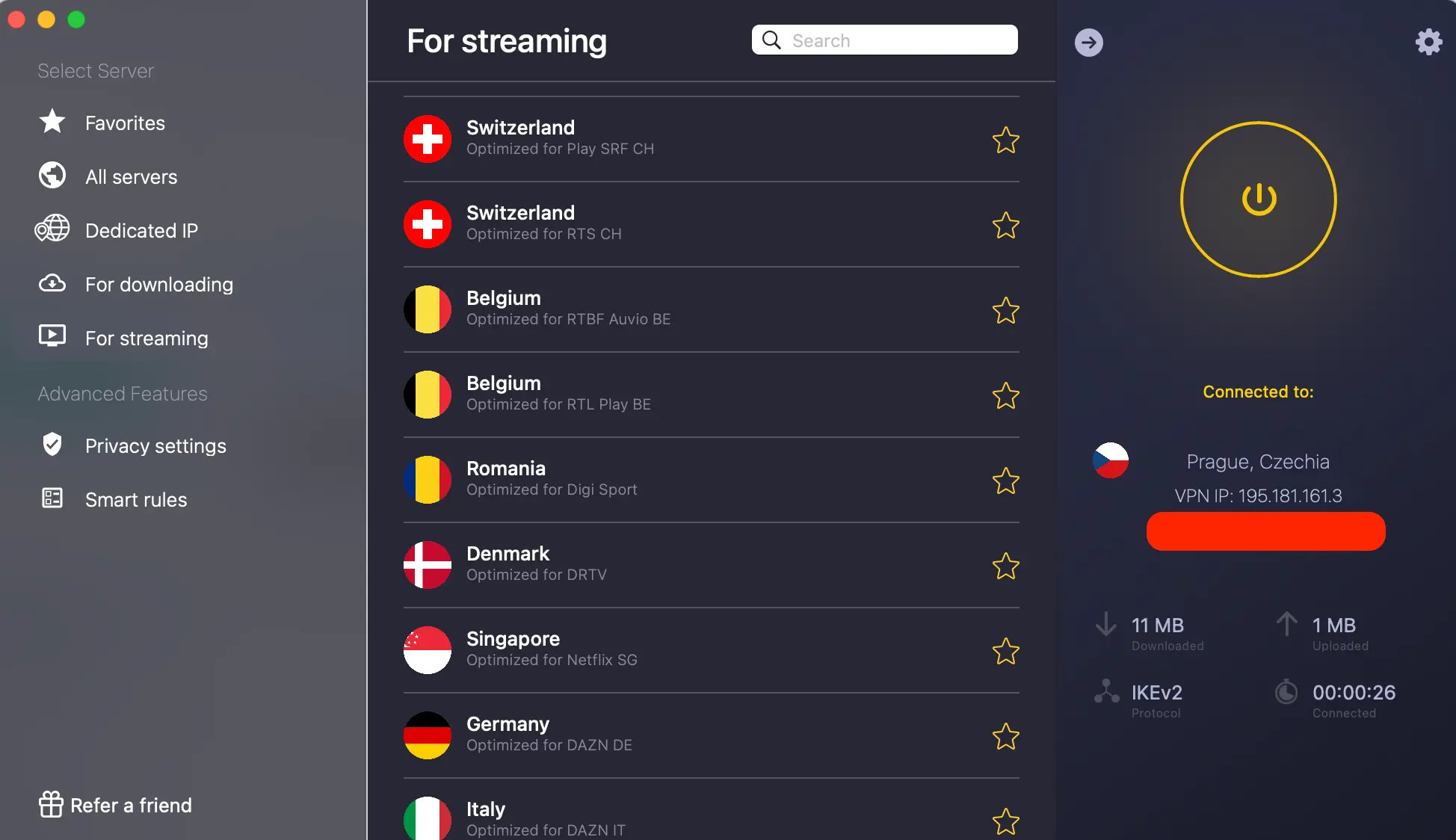1456x840 pixels.
Task: Click the Singapore flag icon
Action: pos(428,650)
